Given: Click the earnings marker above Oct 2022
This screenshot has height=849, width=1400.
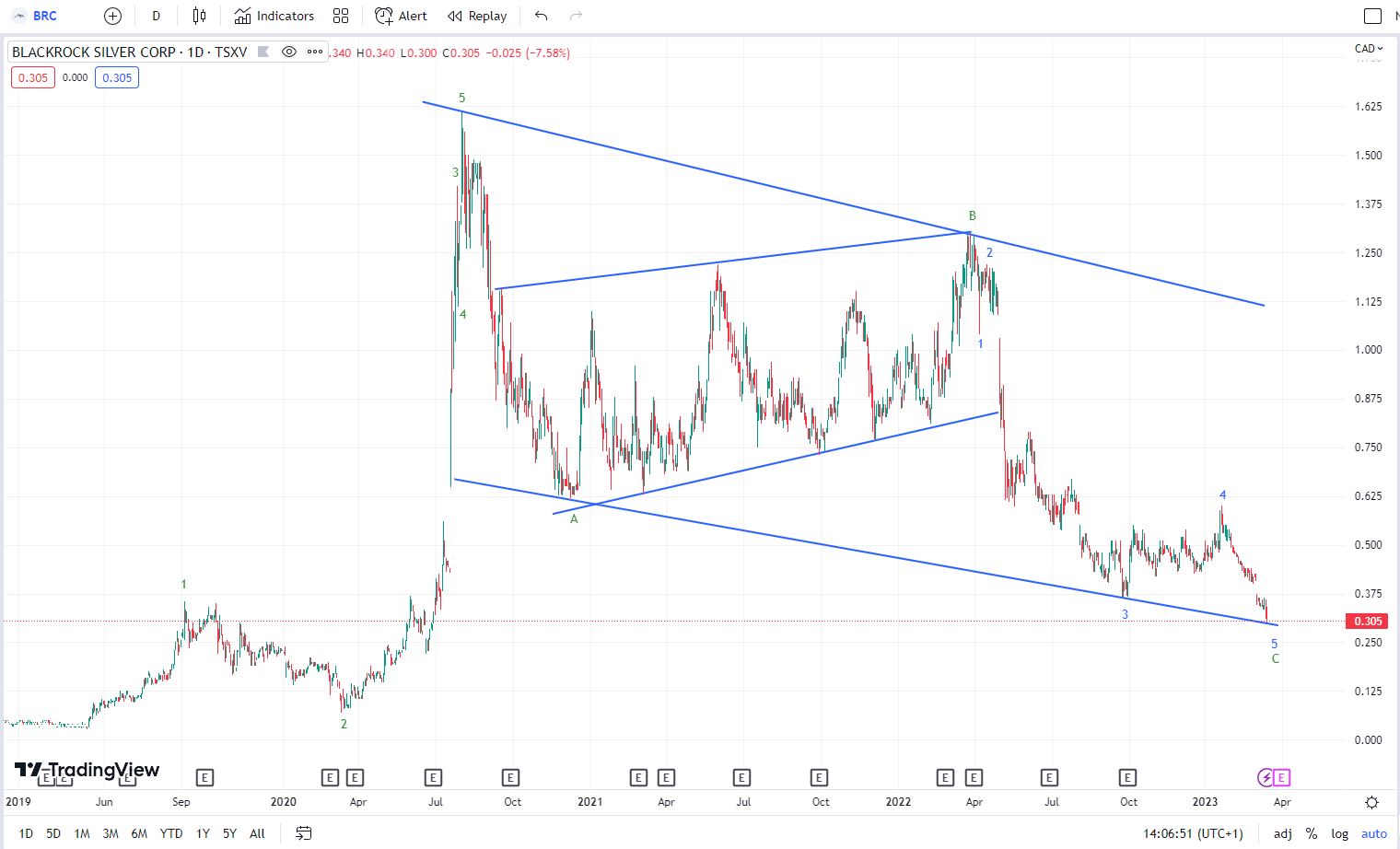Looking at the screenshot, I should point(1127,777).
